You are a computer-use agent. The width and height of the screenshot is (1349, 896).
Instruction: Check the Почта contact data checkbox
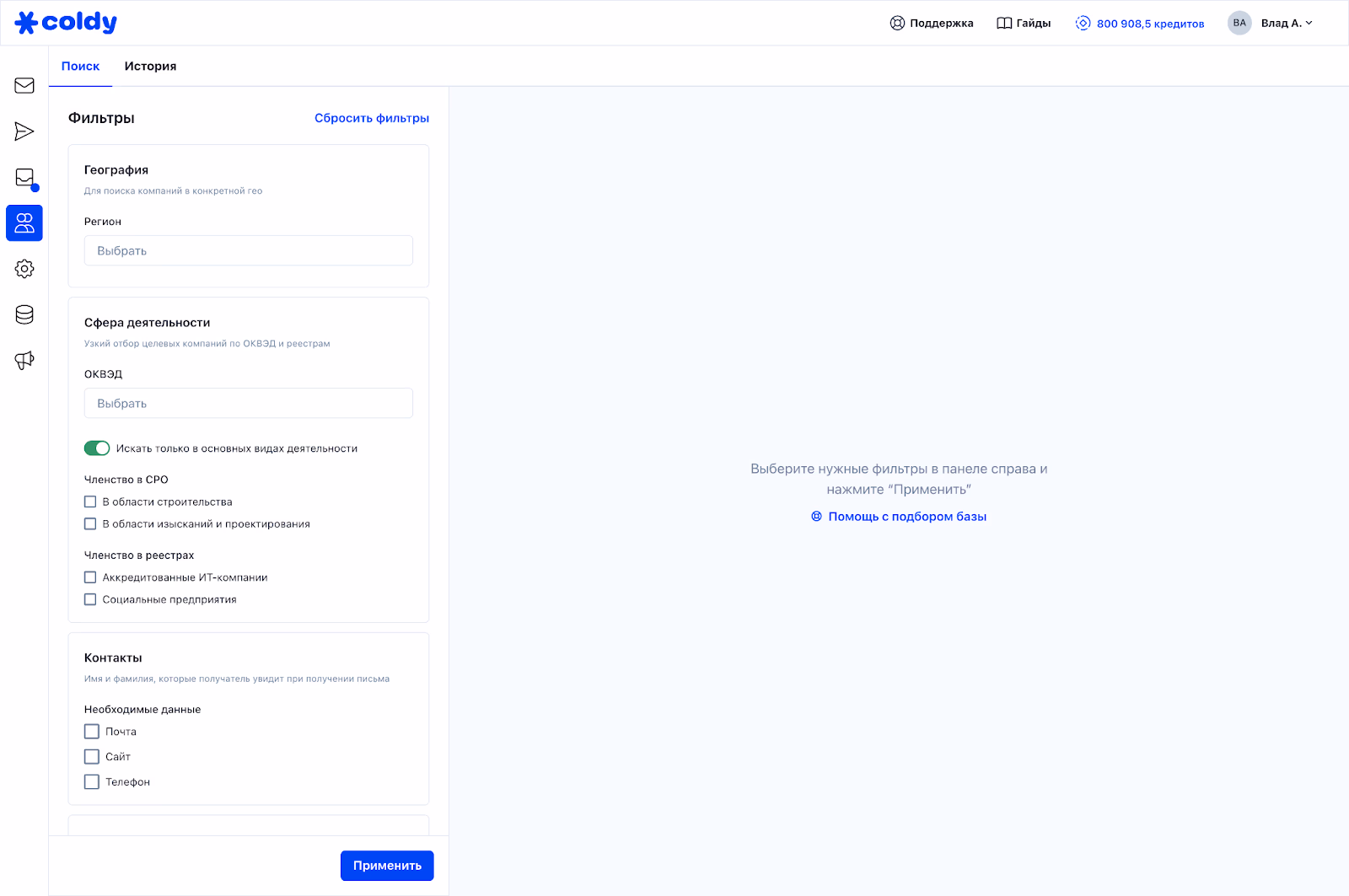point(92,732)
